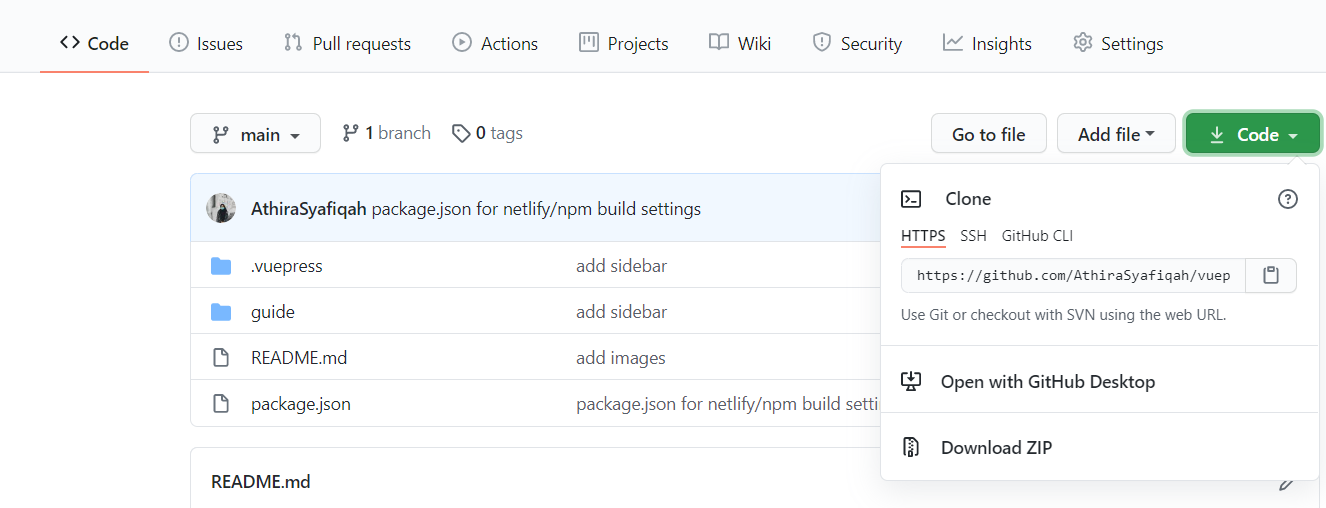Image resolution: width=1326 pixels, height=508 pixels.
Task: Click the tag icon beside 0 tags
Action: pyautogui.click(x=461, y=133)
